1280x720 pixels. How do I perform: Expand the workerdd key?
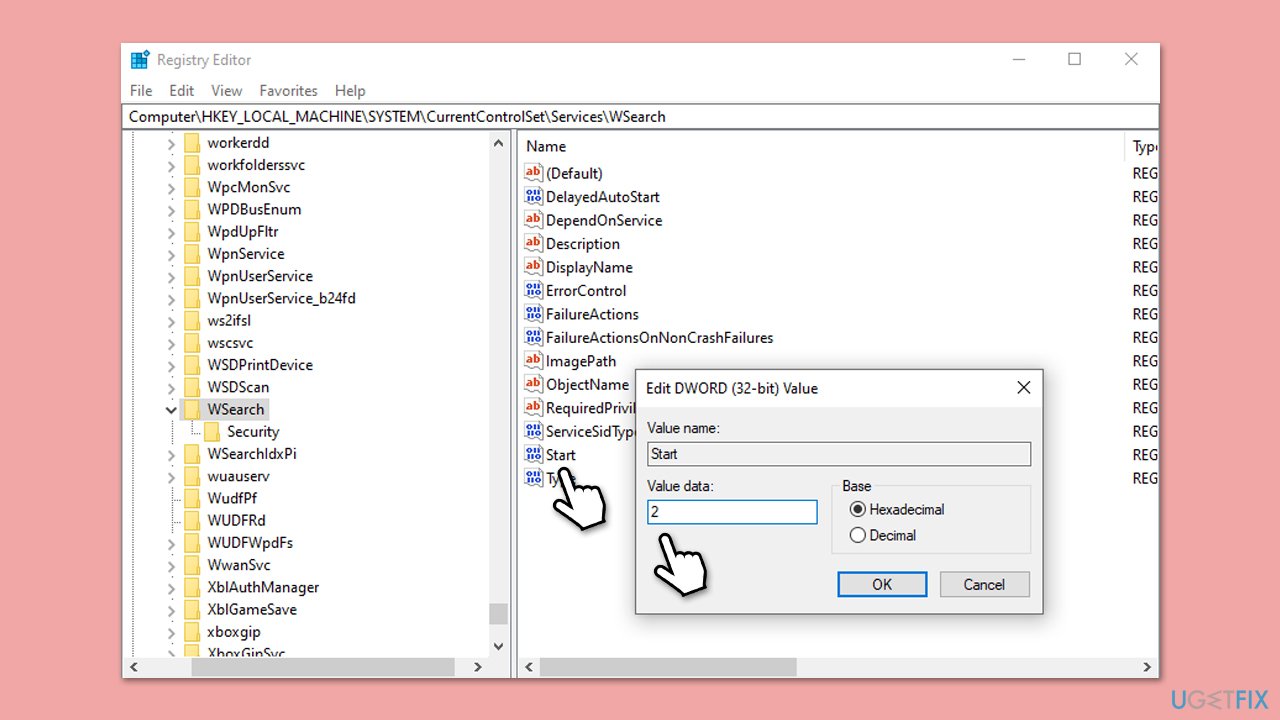coord(171,143)
